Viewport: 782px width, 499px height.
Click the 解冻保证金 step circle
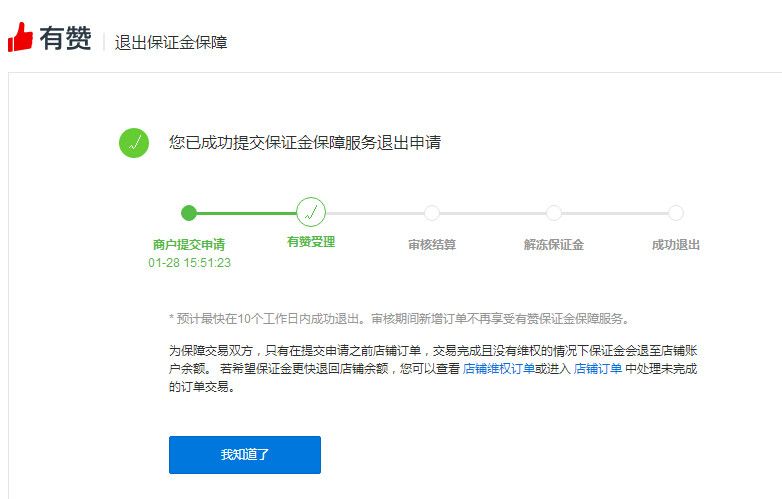(554, 212)
